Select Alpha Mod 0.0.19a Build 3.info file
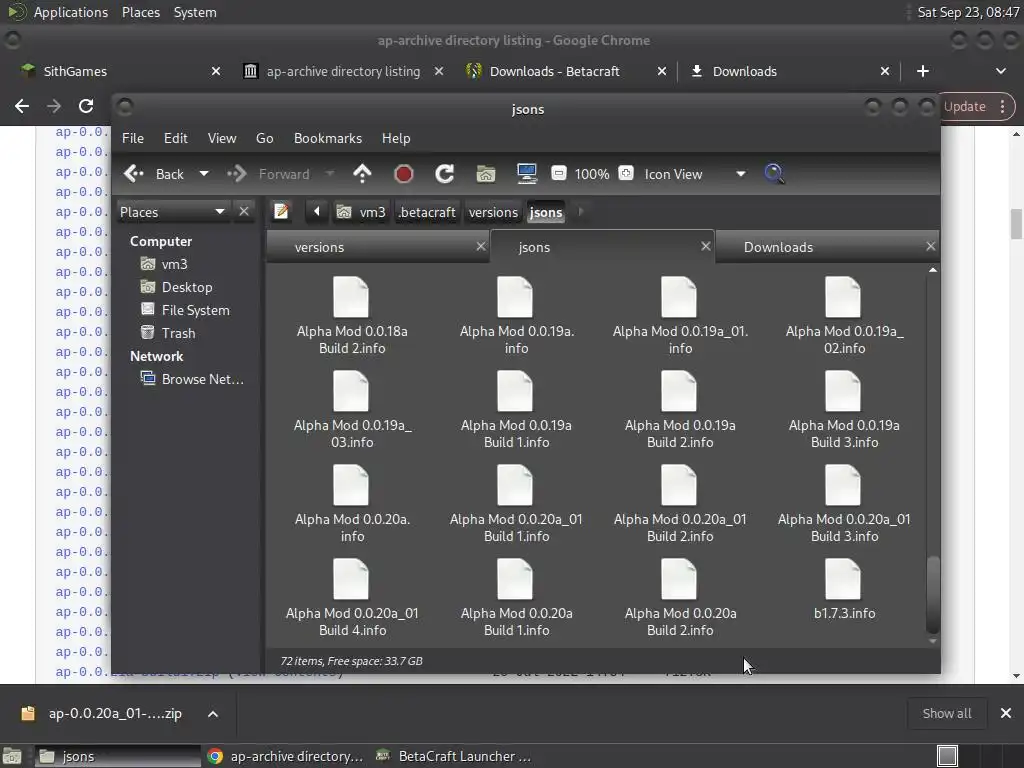The width and height of the screenshot is (1024, 768). [x=844, y=409]
